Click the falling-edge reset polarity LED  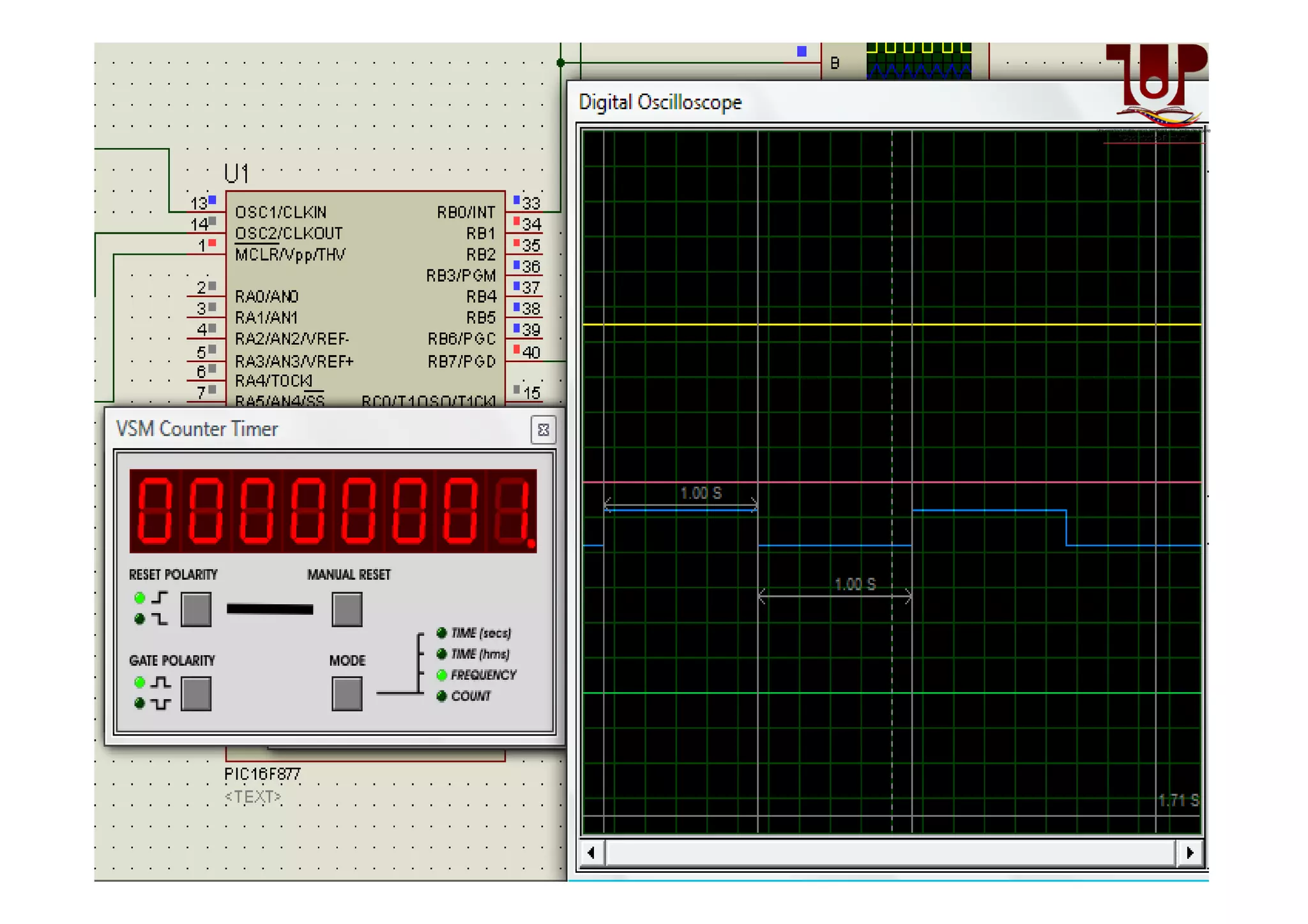tap(139, 619)
